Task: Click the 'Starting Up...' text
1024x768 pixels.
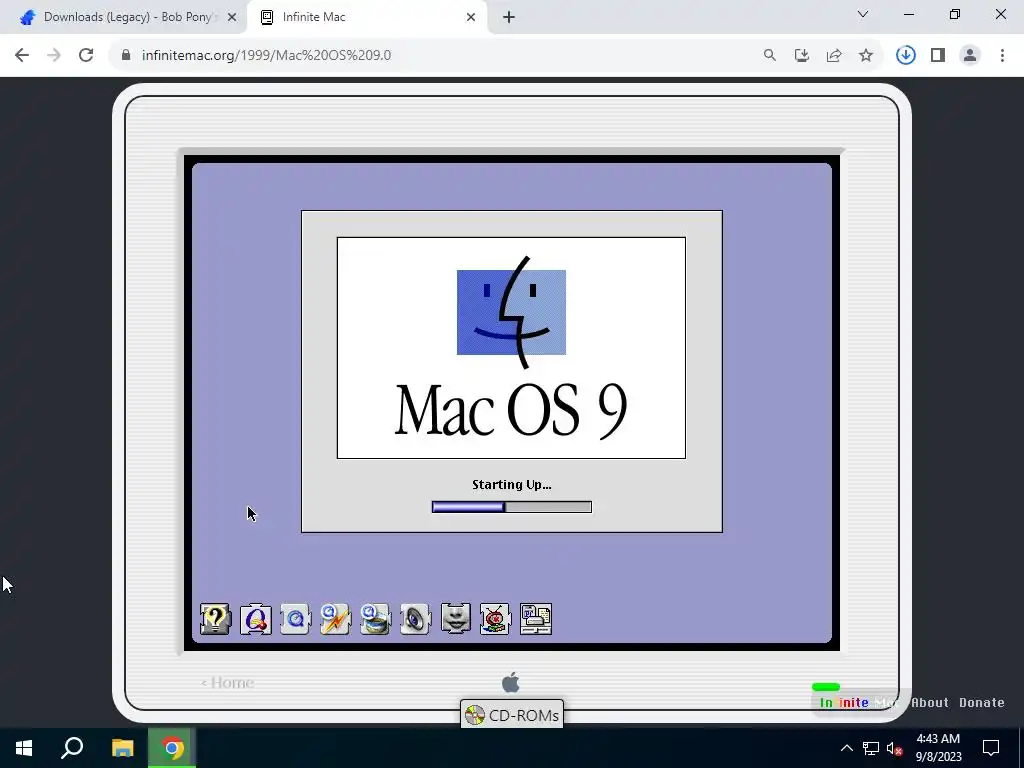Action: [x=511, y=485]
